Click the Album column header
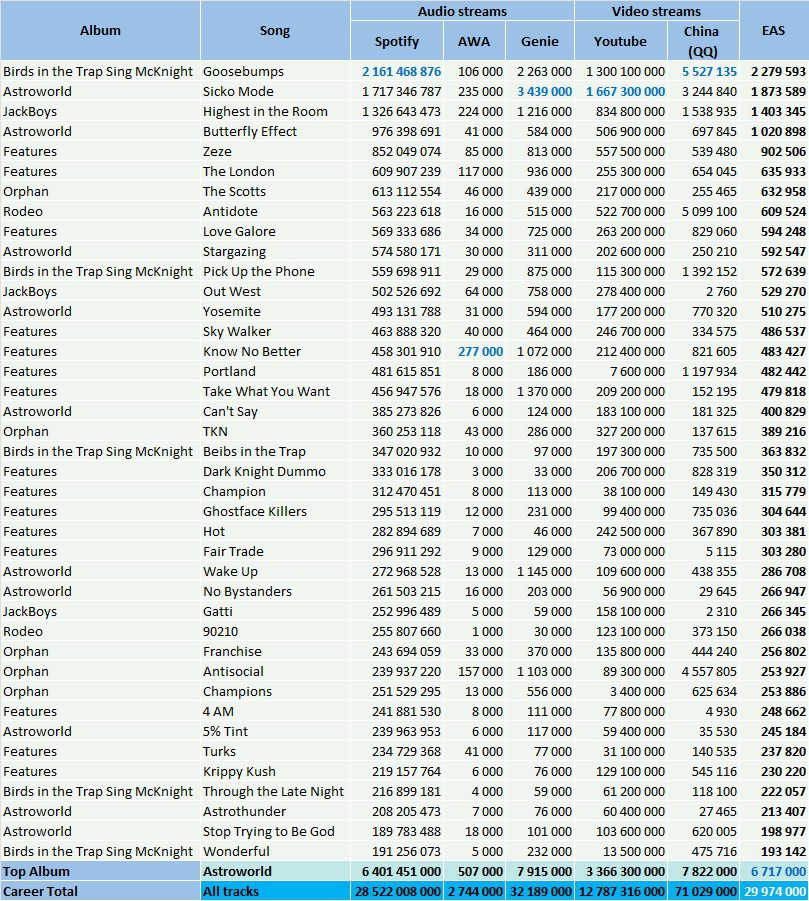Image resolution: width=809 pixels, height=901 pixels. click(100, 30)
